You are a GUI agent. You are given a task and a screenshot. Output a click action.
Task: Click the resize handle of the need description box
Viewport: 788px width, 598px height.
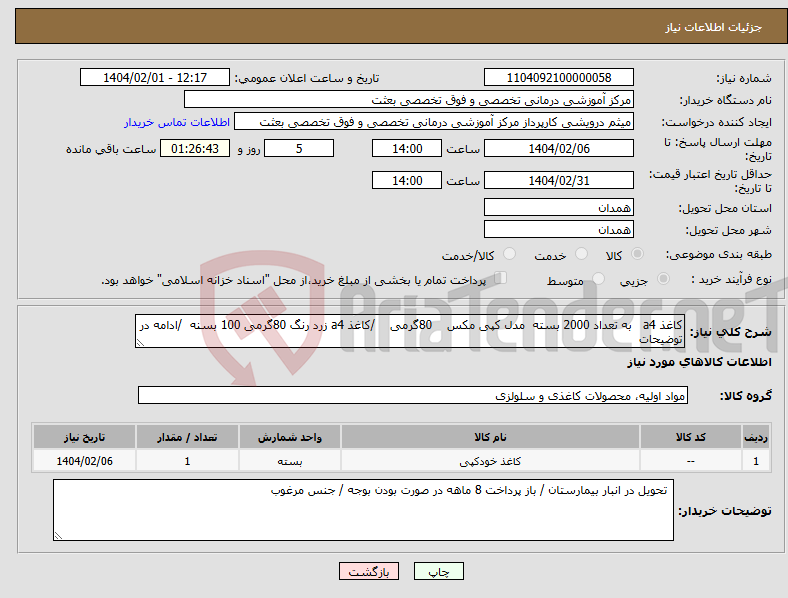coord(140,343)
